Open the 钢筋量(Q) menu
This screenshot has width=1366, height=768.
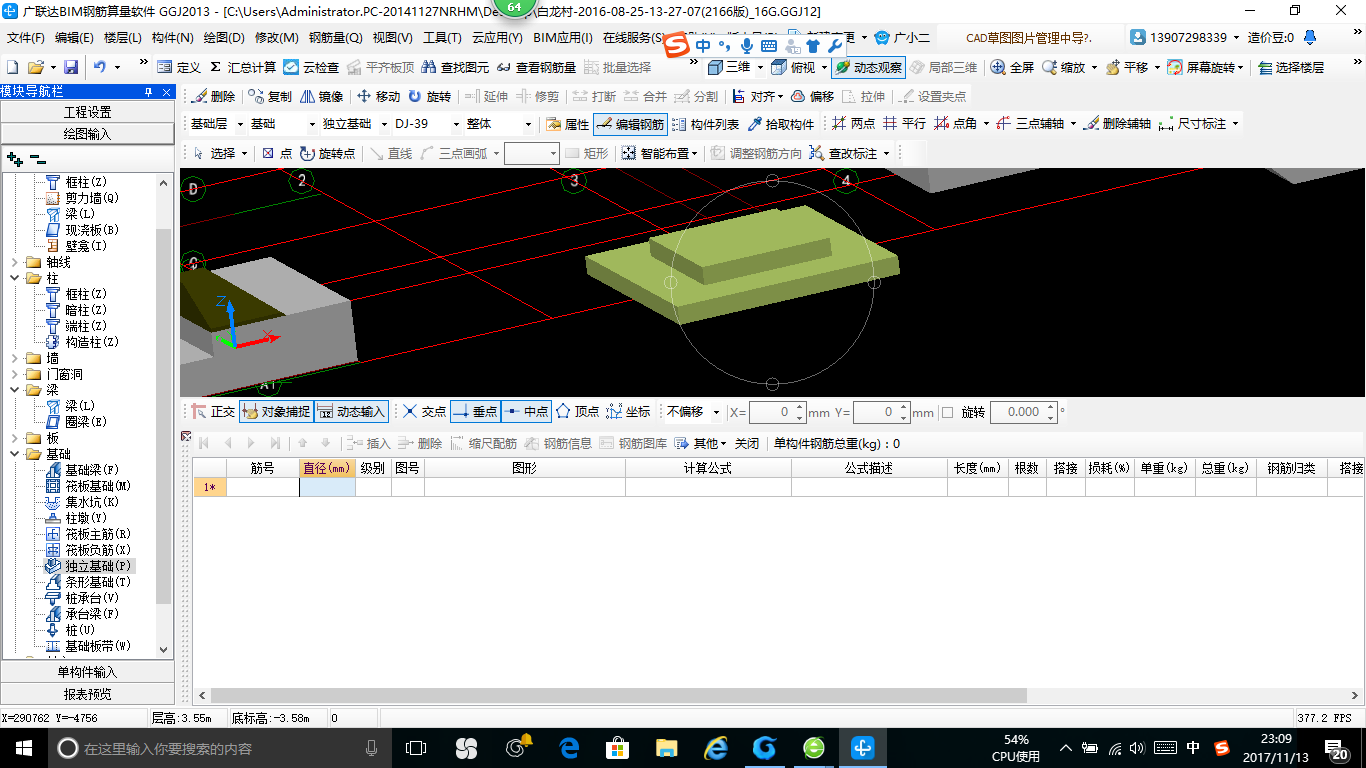pyautogui.click(x=335, y=38)
